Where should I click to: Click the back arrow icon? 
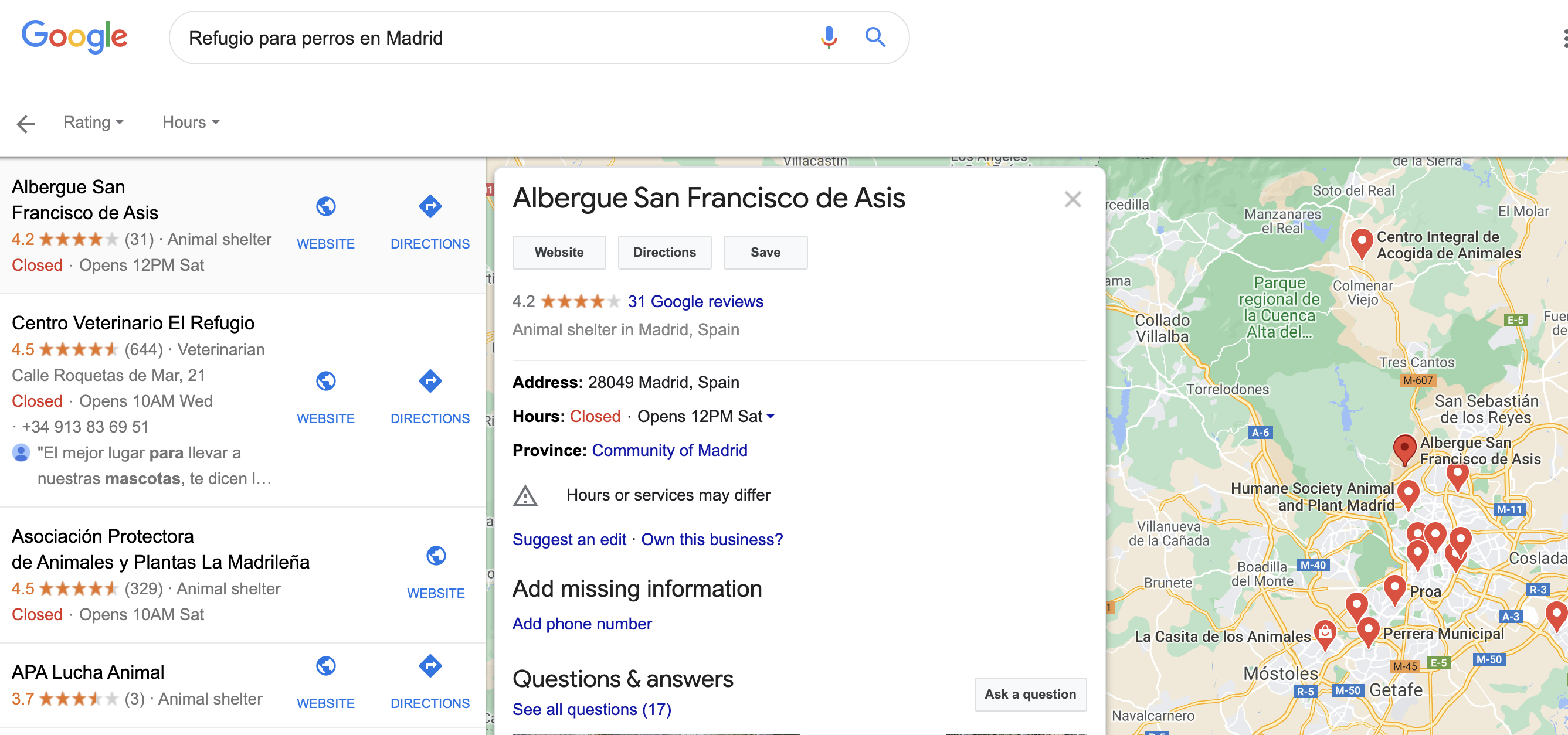(x=26, y=124)
